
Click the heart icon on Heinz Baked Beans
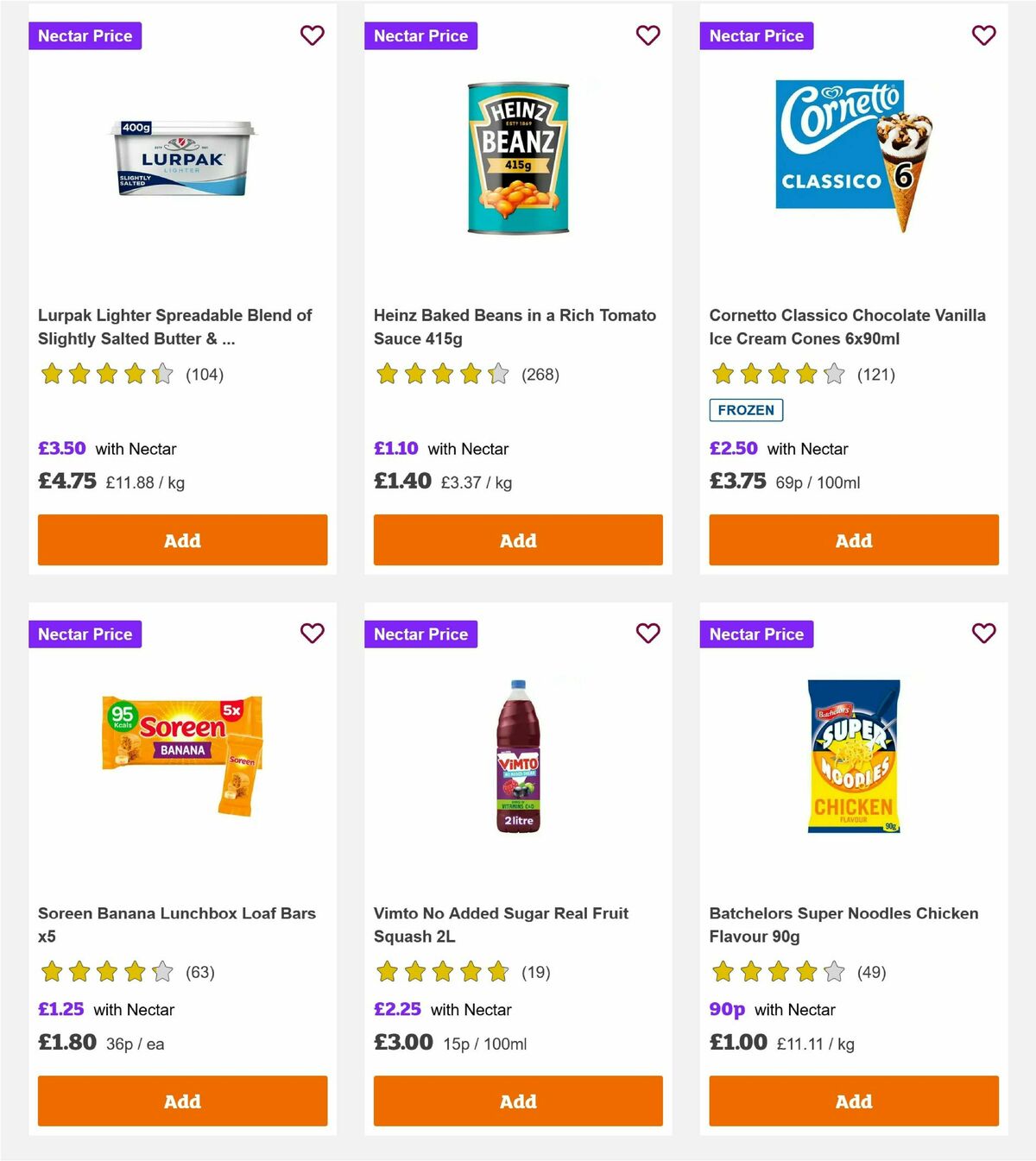click(647, 35)
